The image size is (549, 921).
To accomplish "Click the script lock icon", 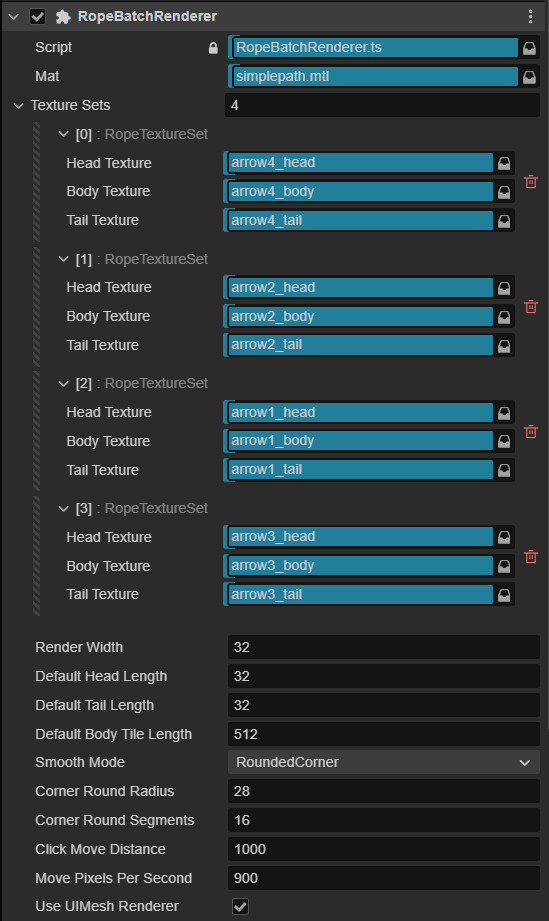I will click(213, 48).
